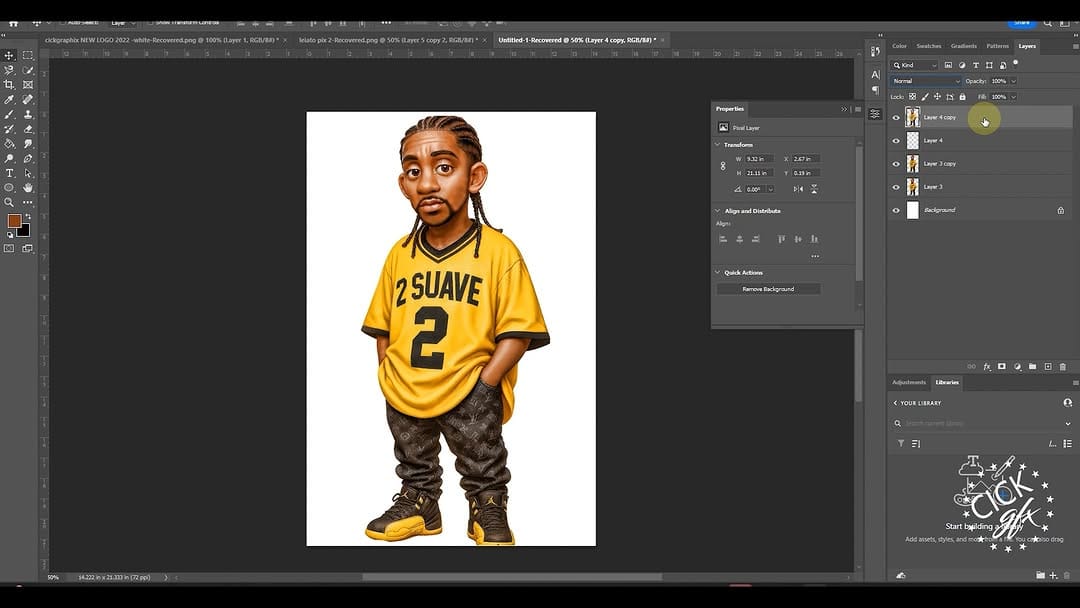Click the foreground color swatch
Screen dimensions: 1080x608
(x=14, y=221)
